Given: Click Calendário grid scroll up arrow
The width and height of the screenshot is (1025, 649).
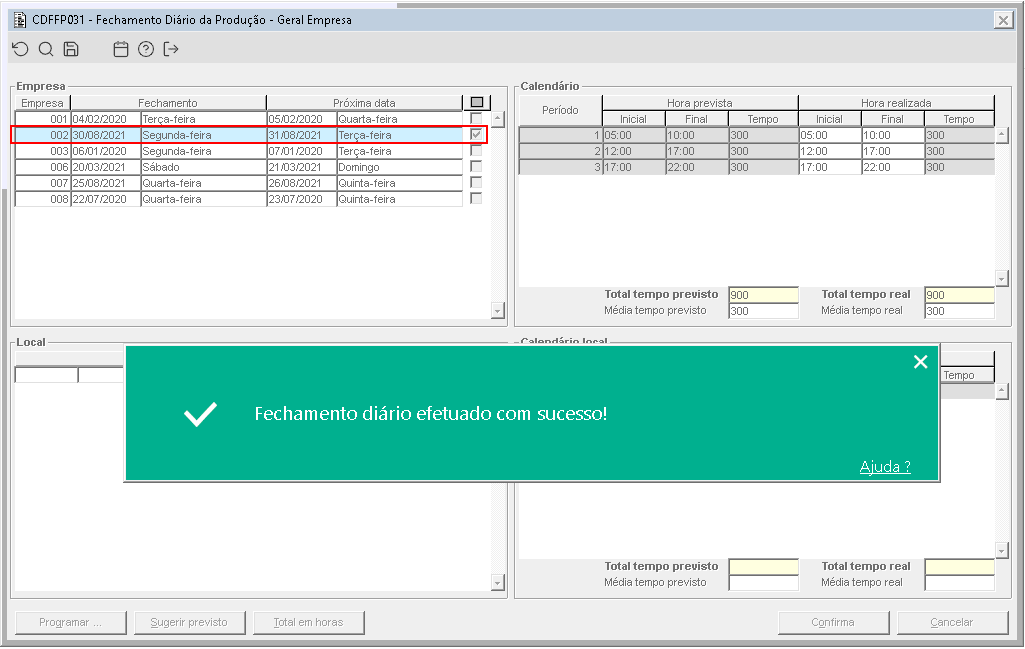Looking at the screenshot, I should [x=1001, y=135].
